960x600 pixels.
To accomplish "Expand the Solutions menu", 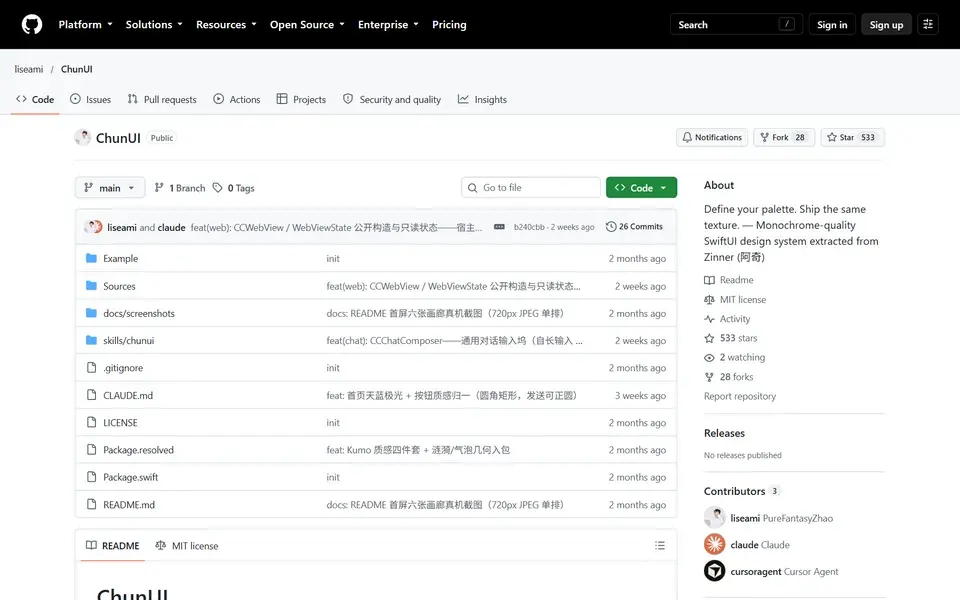I will coord(154,24).
